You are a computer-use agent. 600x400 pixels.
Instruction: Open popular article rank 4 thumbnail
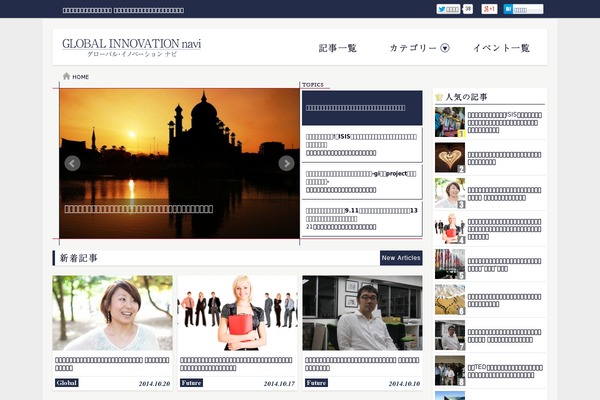[x=450, y=229]
